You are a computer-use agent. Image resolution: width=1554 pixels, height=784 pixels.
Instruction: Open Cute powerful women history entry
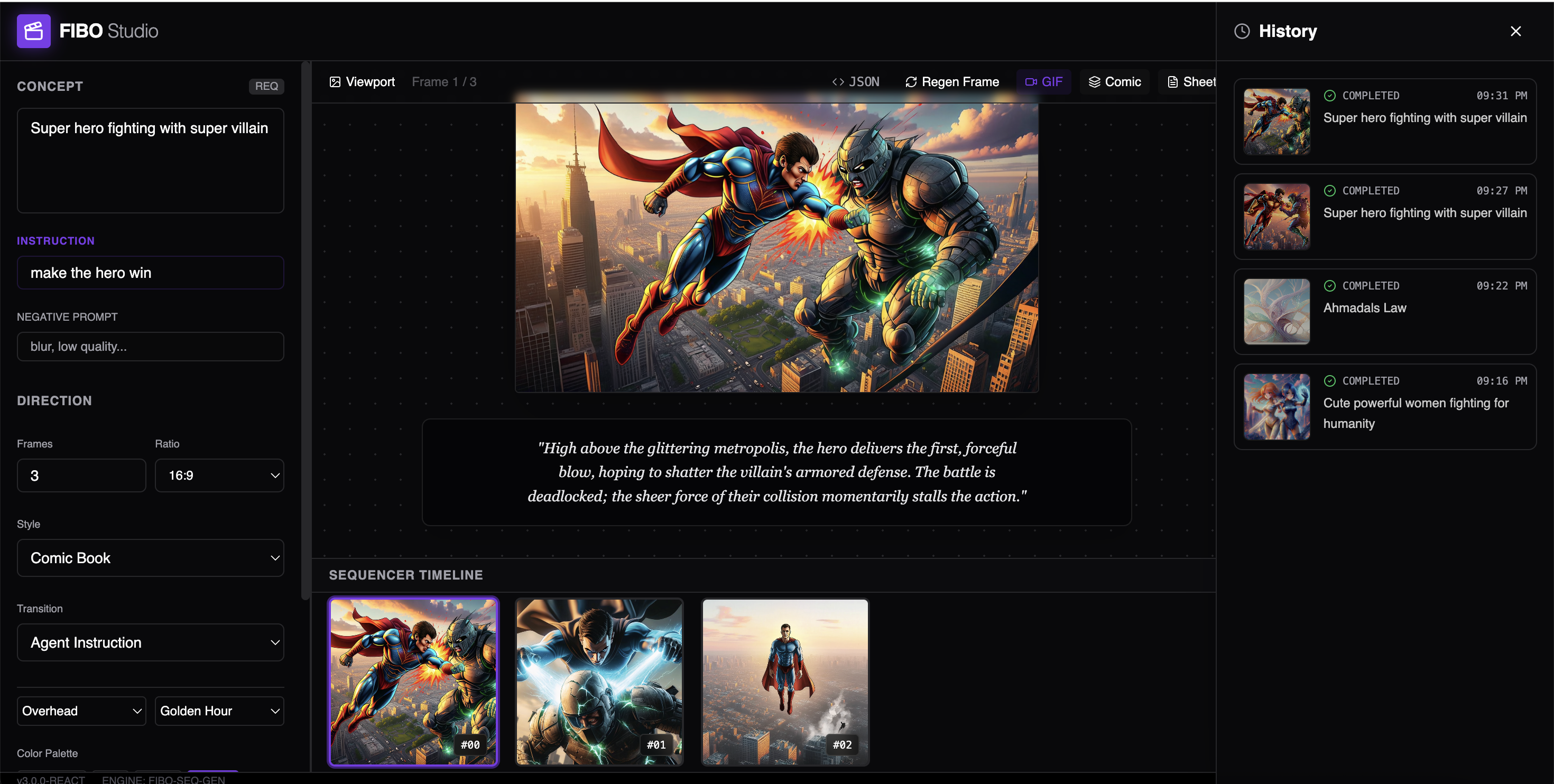point(1384,406)
